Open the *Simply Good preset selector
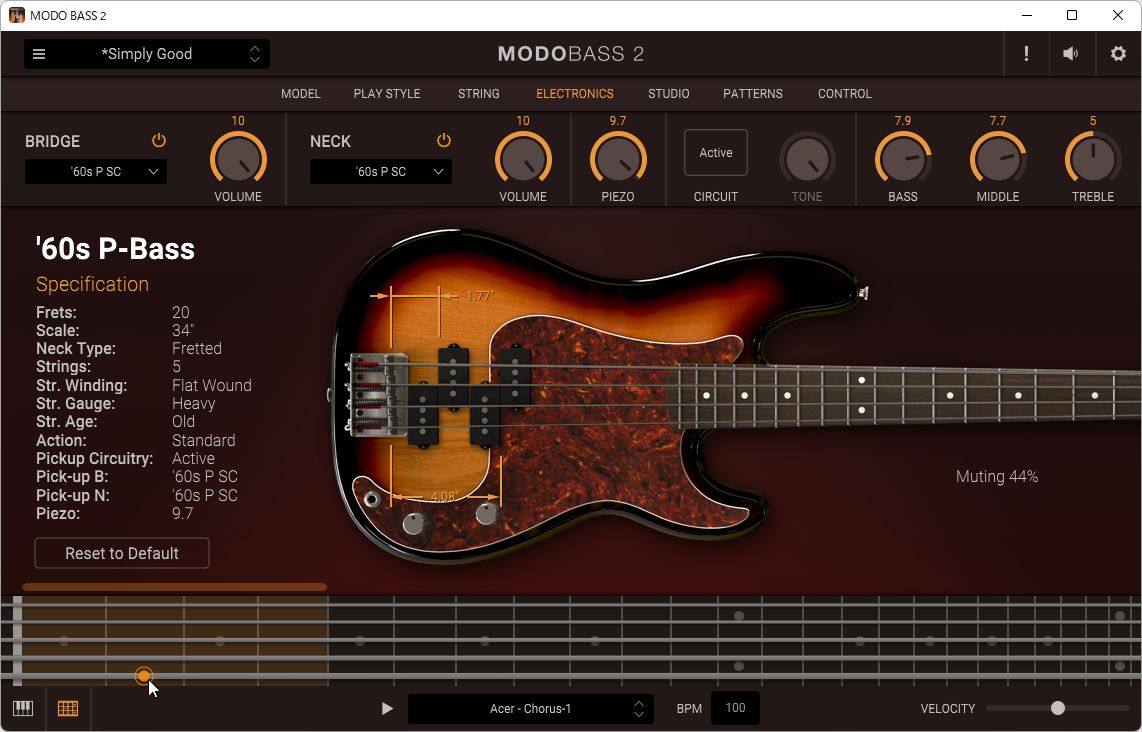The image size is (1142, 732). [147, 54]
